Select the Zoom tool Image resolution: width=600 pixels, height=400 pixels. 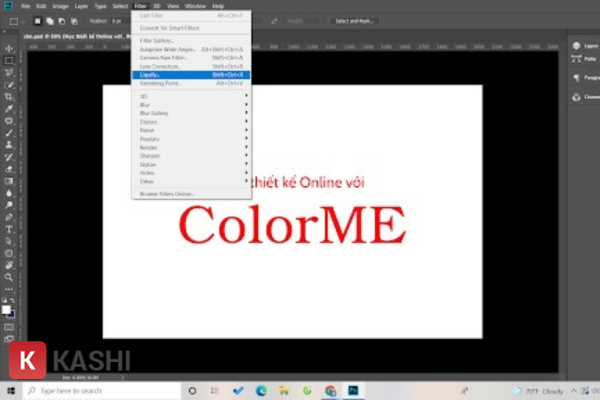(x=9, y=277)
